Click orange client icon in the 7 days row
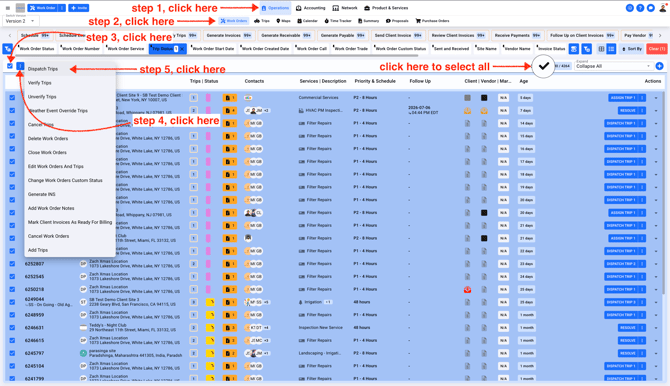This screenshot has height=386, width=670. tap(467, 111)
